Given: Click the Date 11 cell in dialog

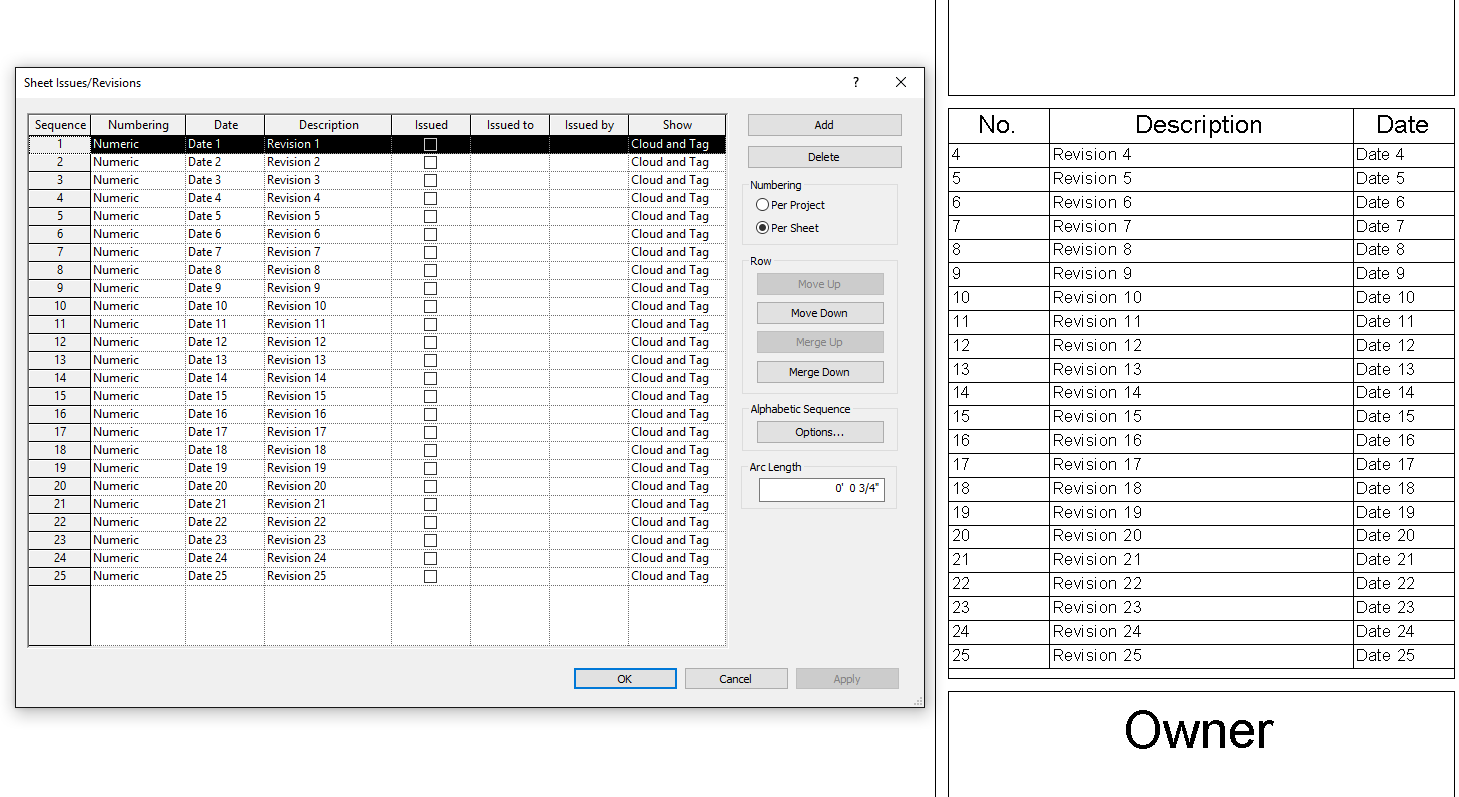Looking at the screenshot, I should pos(225,324).
